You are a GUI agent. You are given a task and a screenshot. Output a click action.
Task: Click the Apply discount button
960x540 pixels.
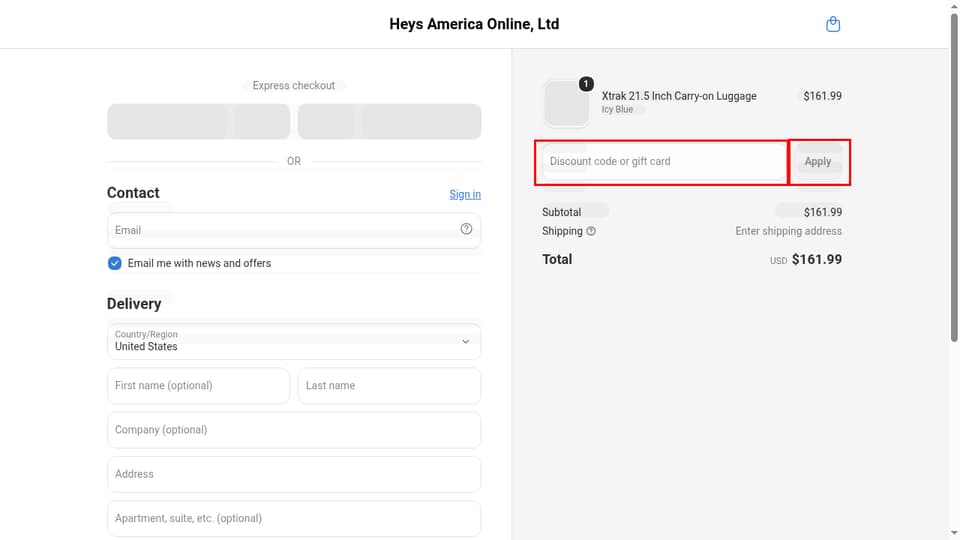tap(818, 162)
